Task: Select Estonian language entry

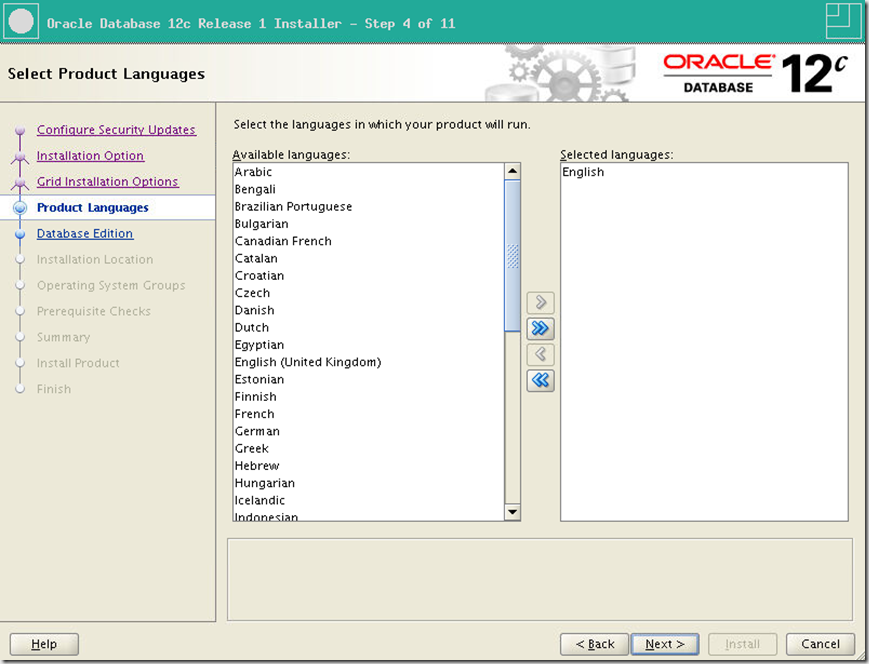Action: click(x=369, y=380)
